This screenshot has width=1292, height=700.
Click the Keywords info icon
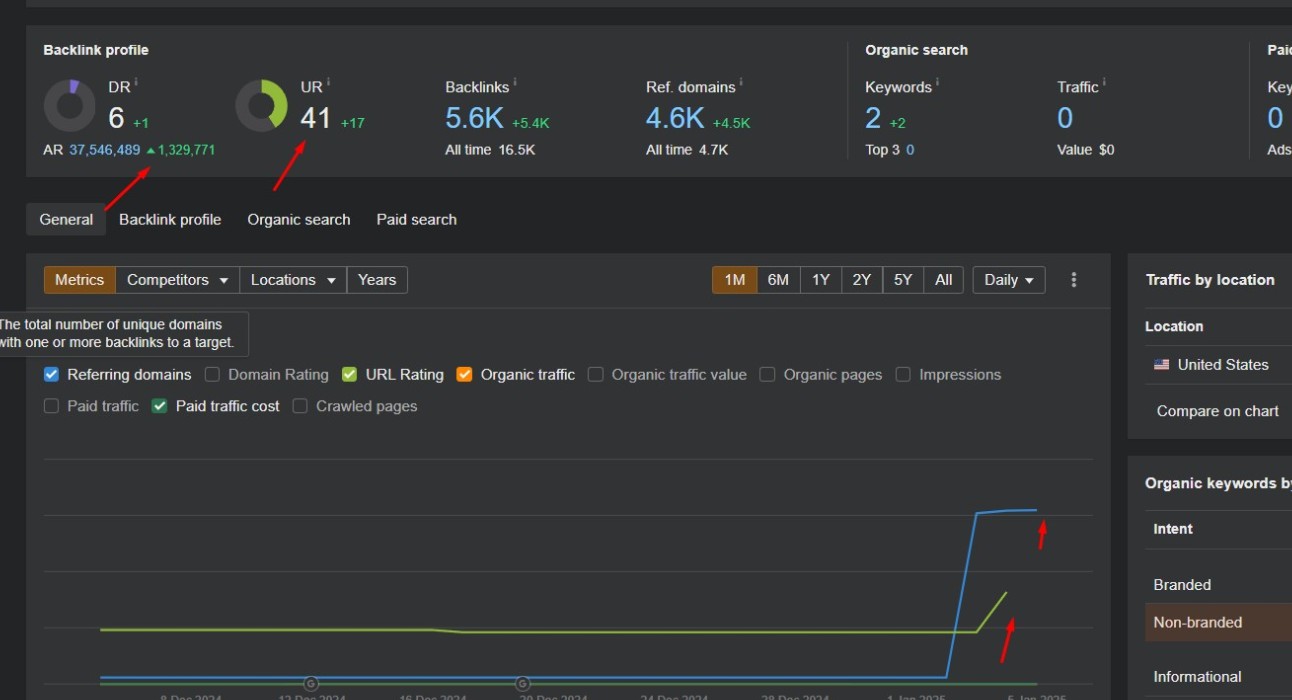click(937, 82)
